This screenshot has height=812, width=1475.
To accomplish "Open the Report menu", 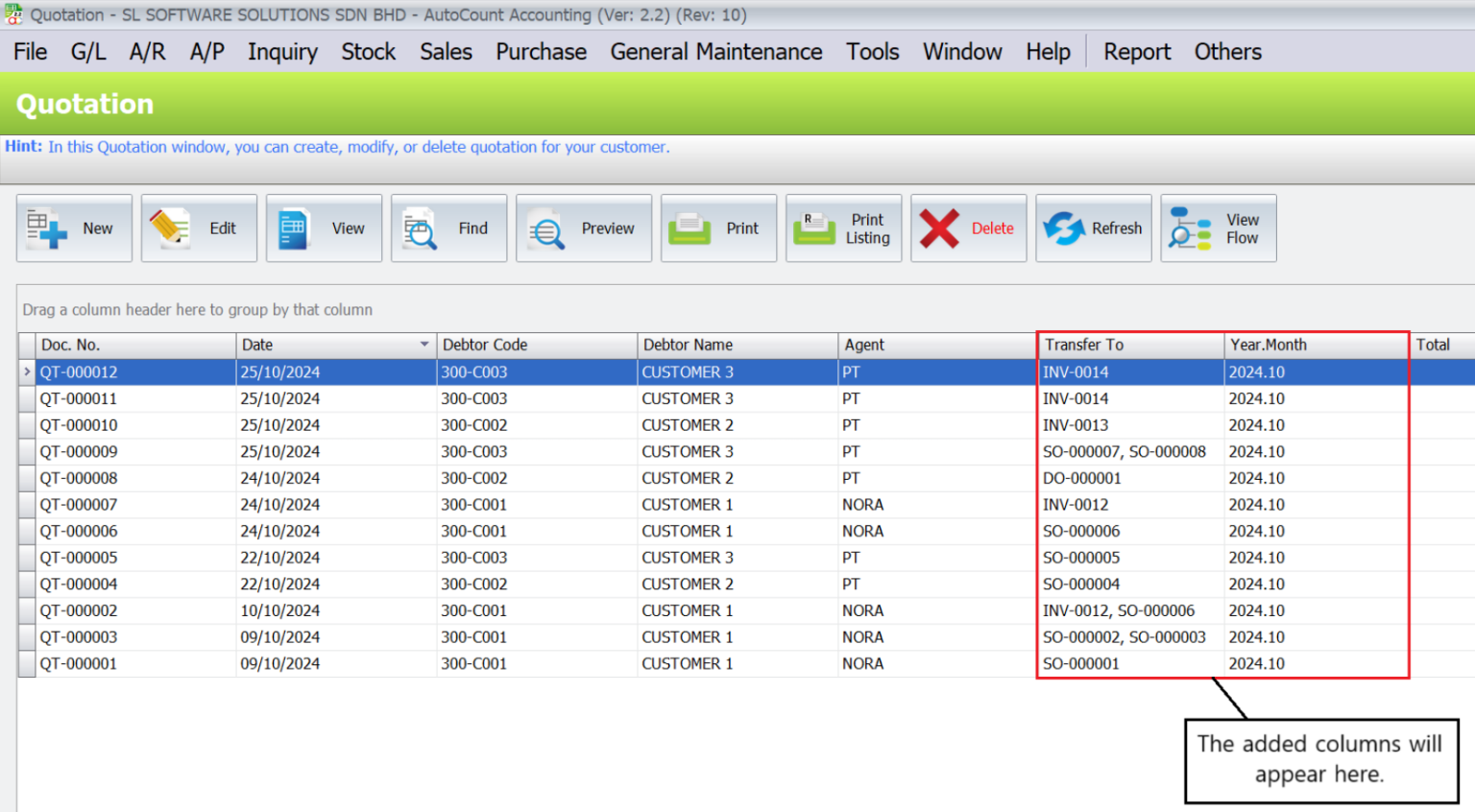I will [1137, 52].
